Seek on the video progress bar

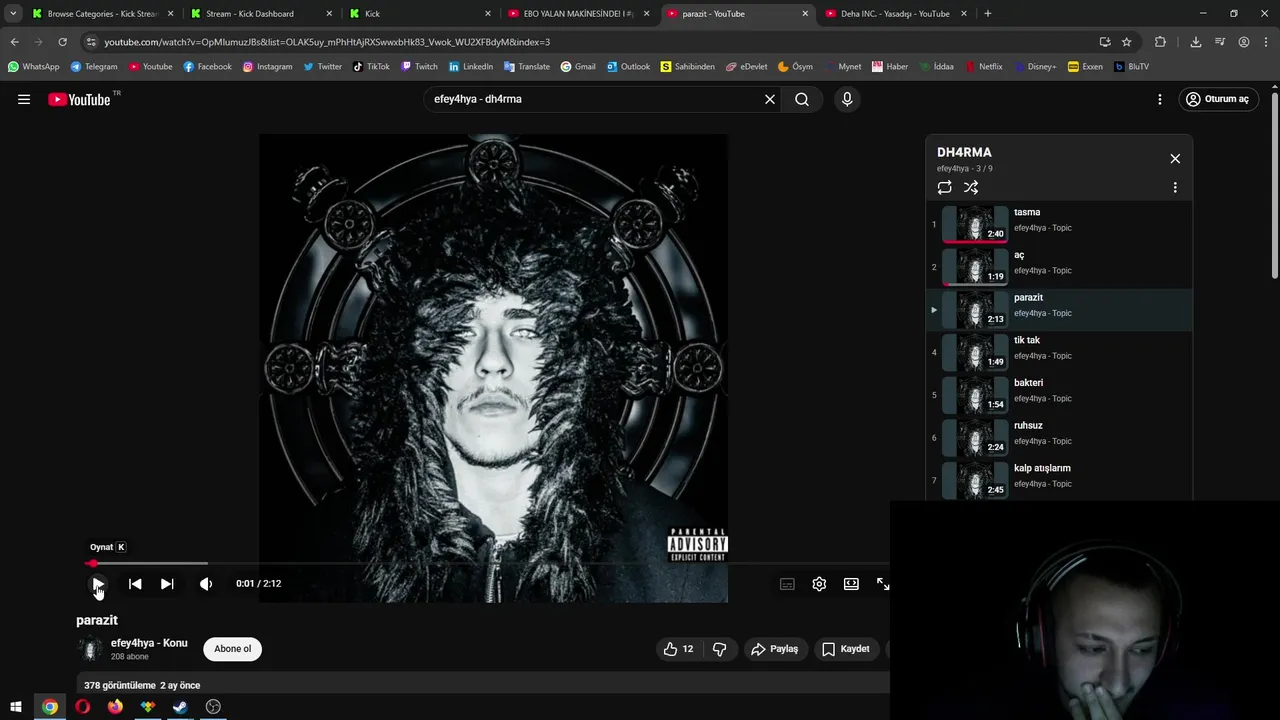coord(488,564)
